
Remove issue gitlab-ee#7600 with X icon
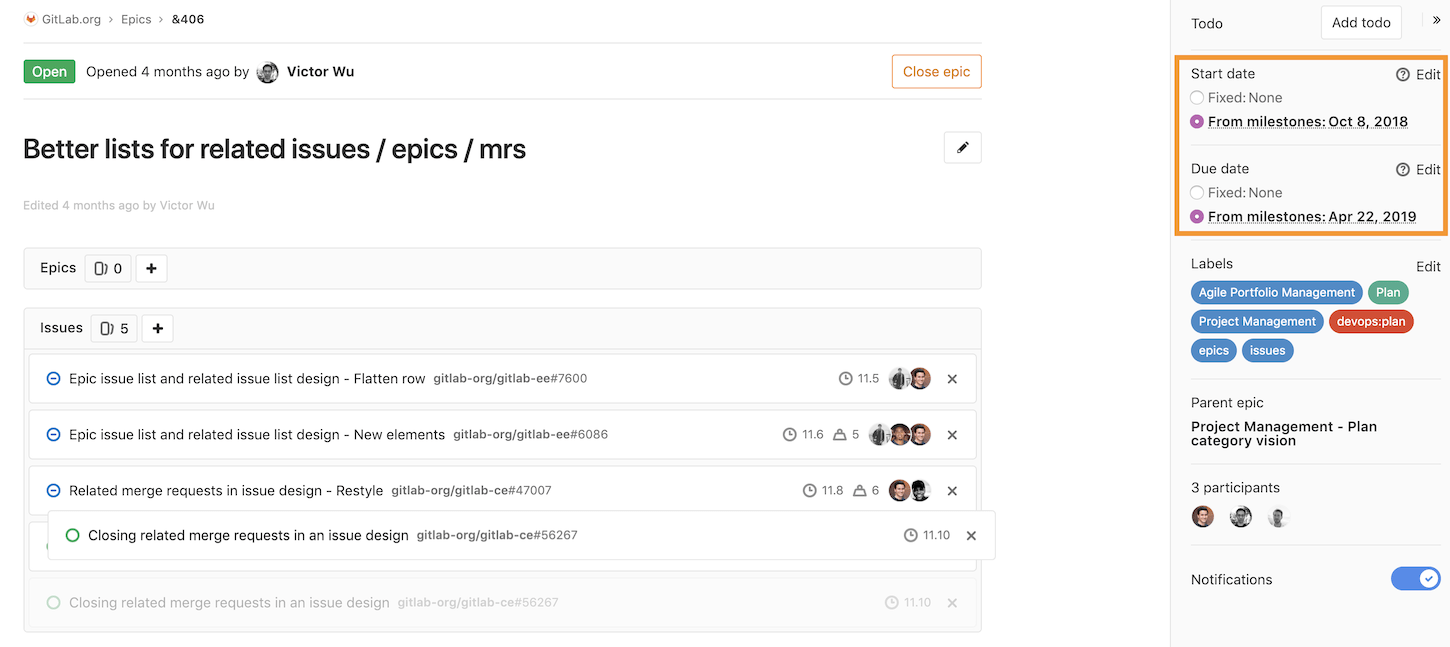tap(952, 379)
